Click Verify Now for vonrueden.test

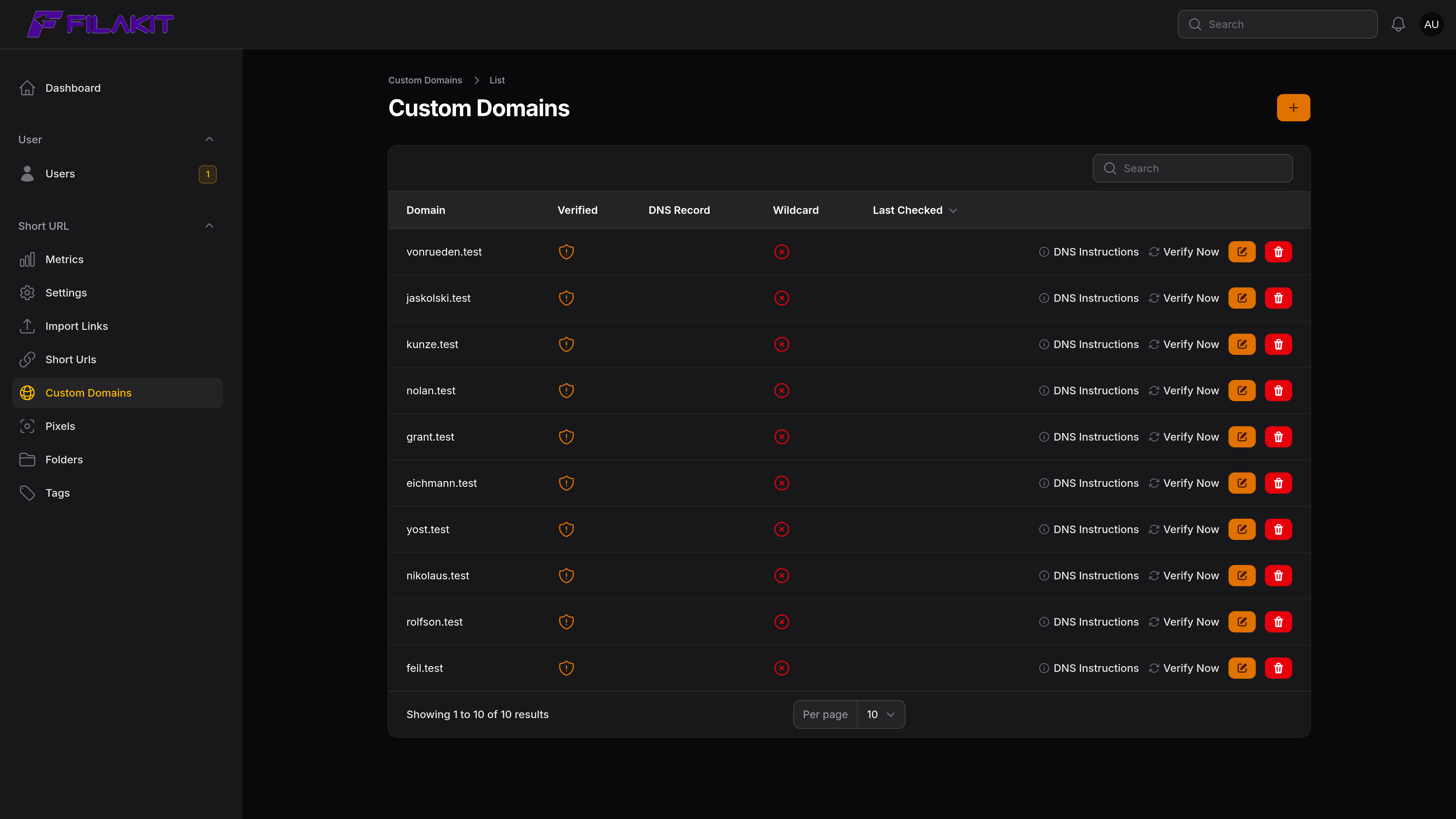pyautogui.click(x=1184, y=252)
